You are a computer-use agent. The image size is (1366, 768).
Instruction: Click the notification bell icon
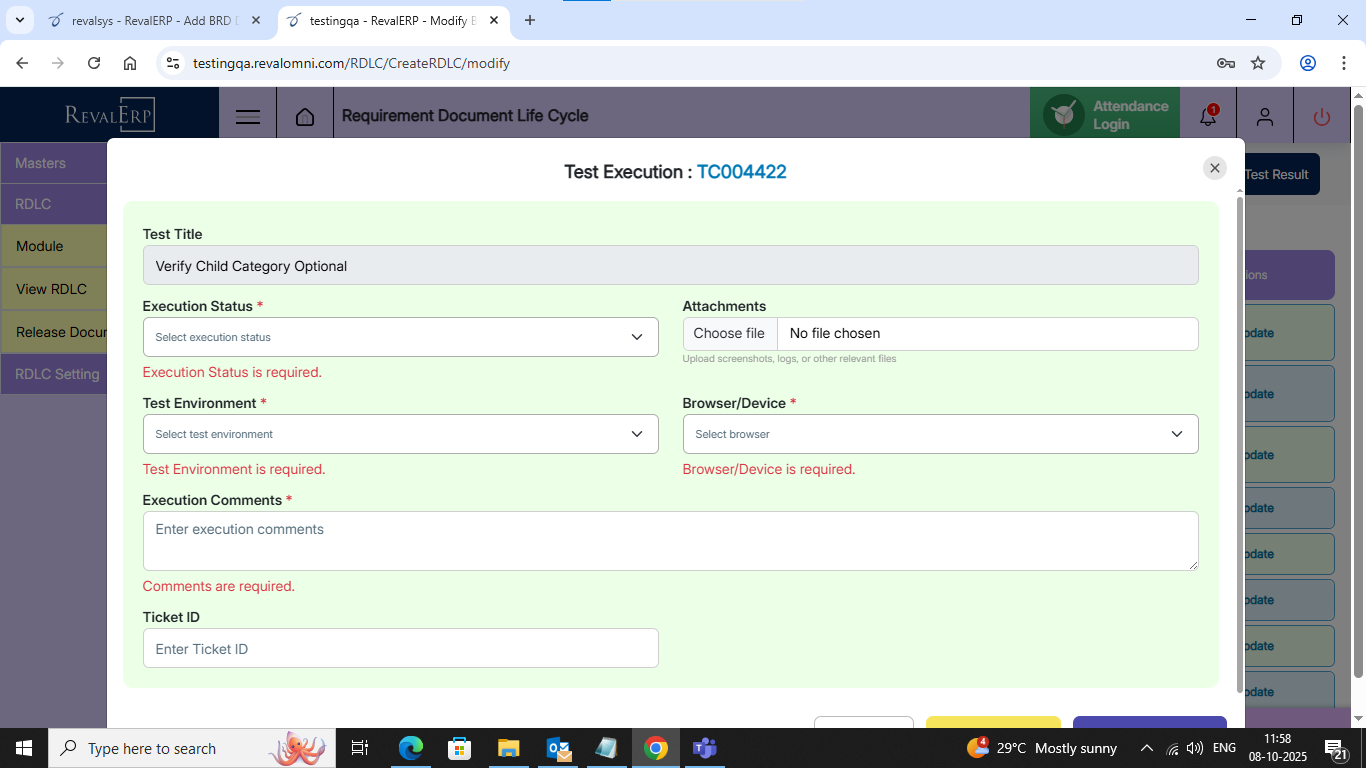pyautogui.click(x=1208, y=116)
